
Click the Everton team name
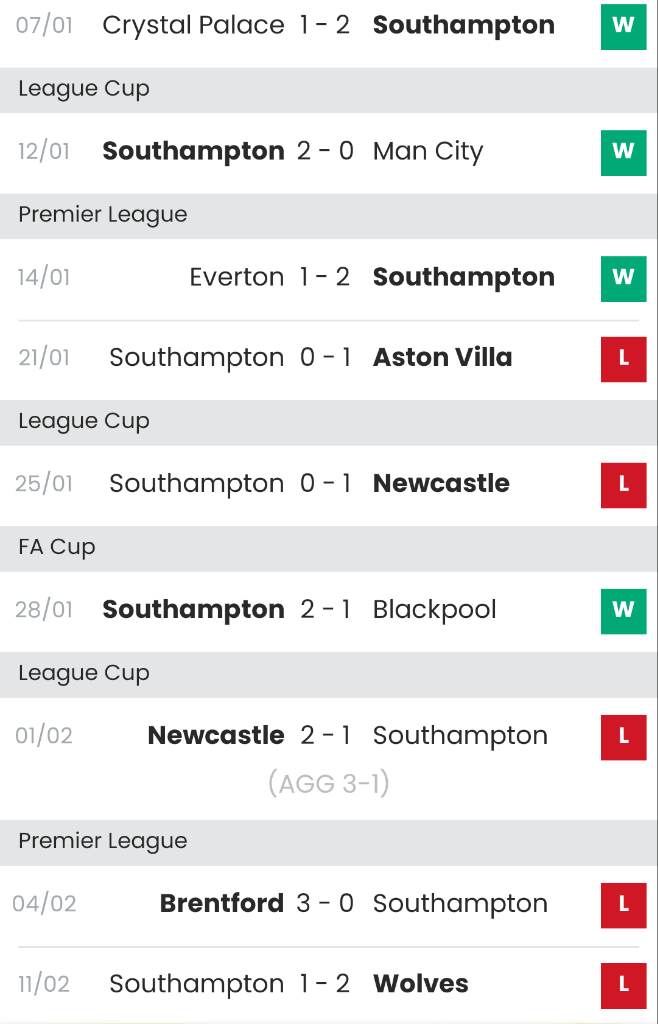click(237, 277)
